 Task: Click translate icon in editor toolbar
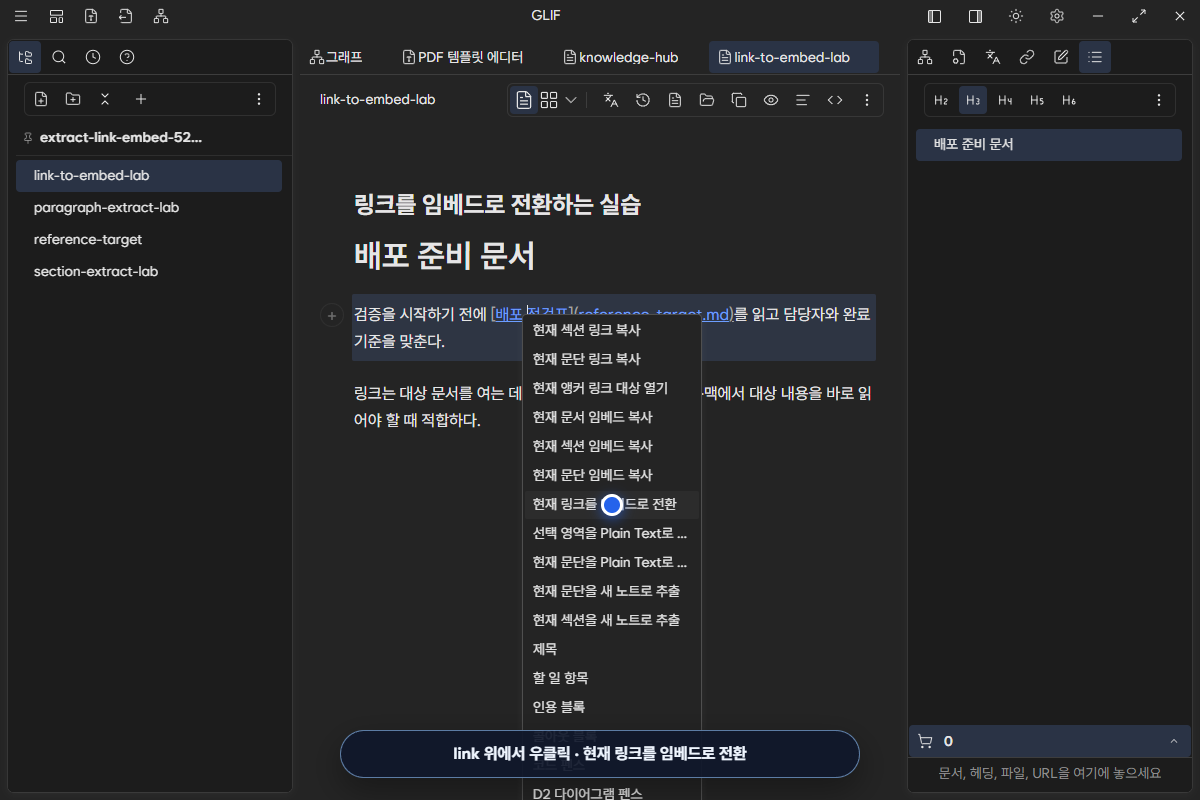(x=611, y=100)
